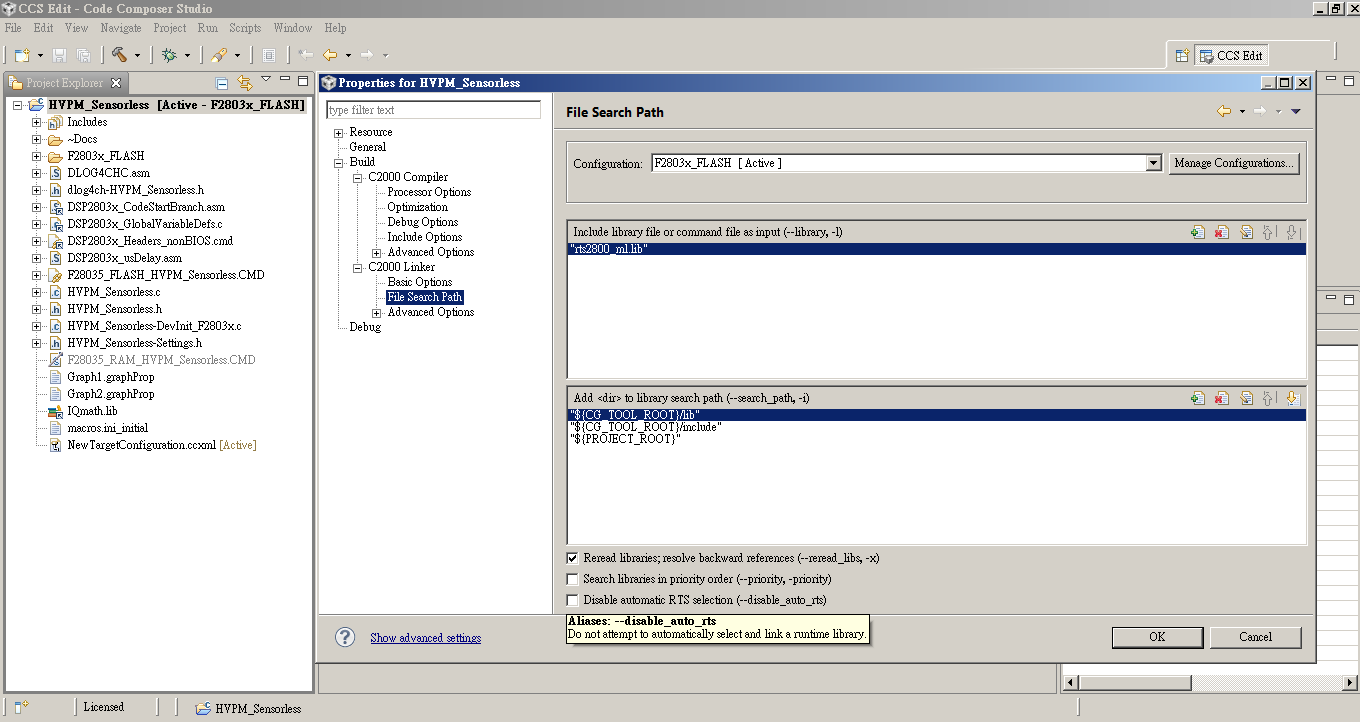Open the Build hammer dropdown arrow
The width and height of the screenshot is (1360, 722).
pyautogui.click(x=137, y=56)
